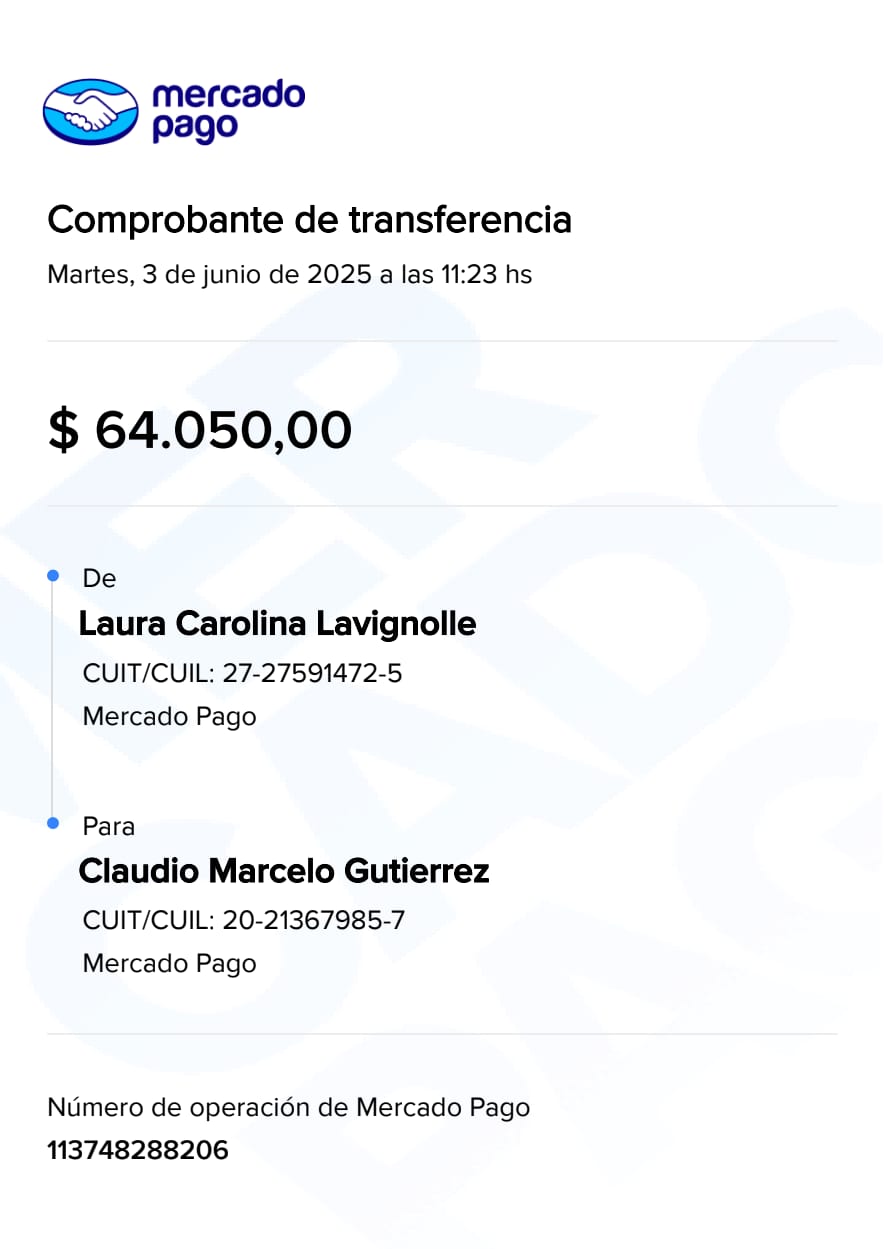Click the divider line above the operation number
Screen dimensions: 884x1249
(442, 1034)
